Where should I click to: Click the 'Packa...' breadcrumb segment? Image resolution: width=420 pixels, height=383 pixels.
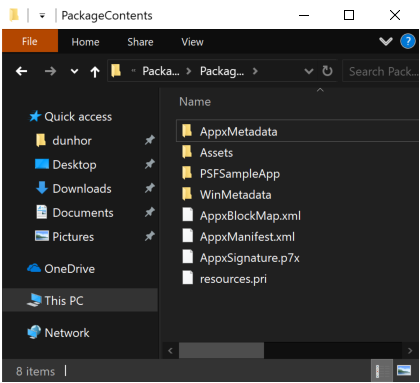click(x=161, y=71)
